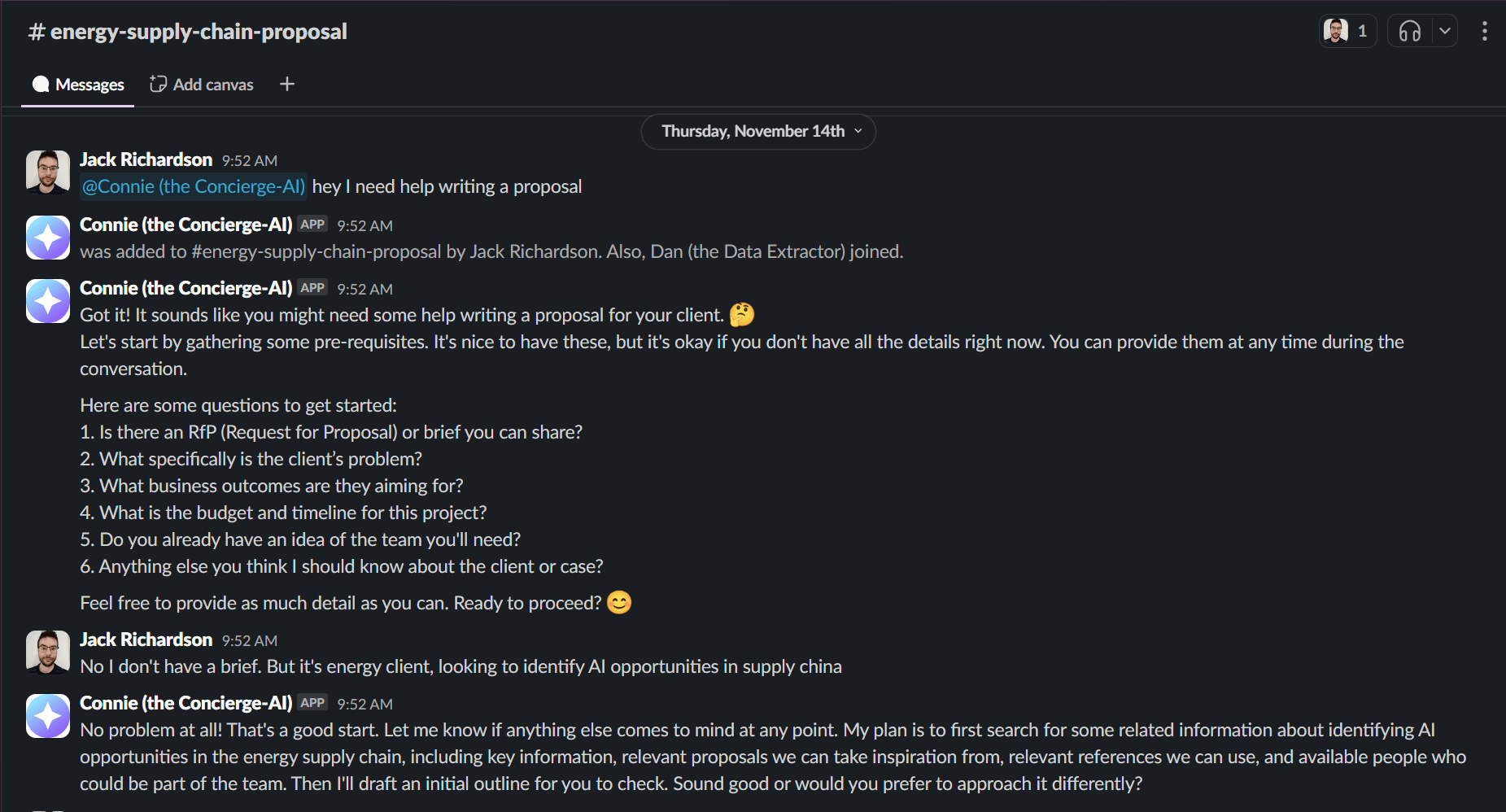Click Jack Richardson's avatar beside brief reply
This screenshot has width=1506, height=812.
pos(48,652)
